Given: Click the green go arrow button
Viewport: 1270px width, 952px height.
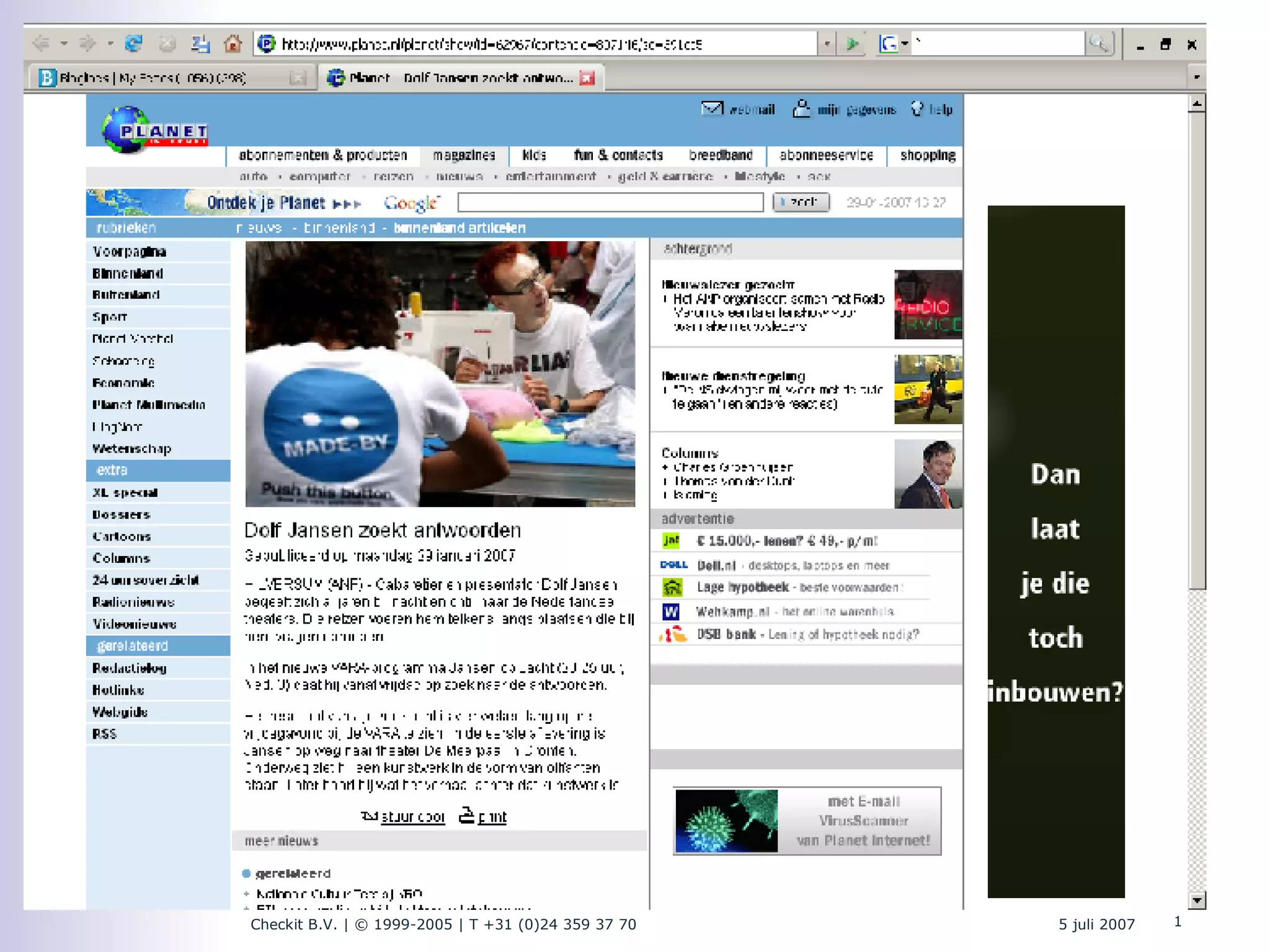Looking at the screenshot, I should point(853,43).
